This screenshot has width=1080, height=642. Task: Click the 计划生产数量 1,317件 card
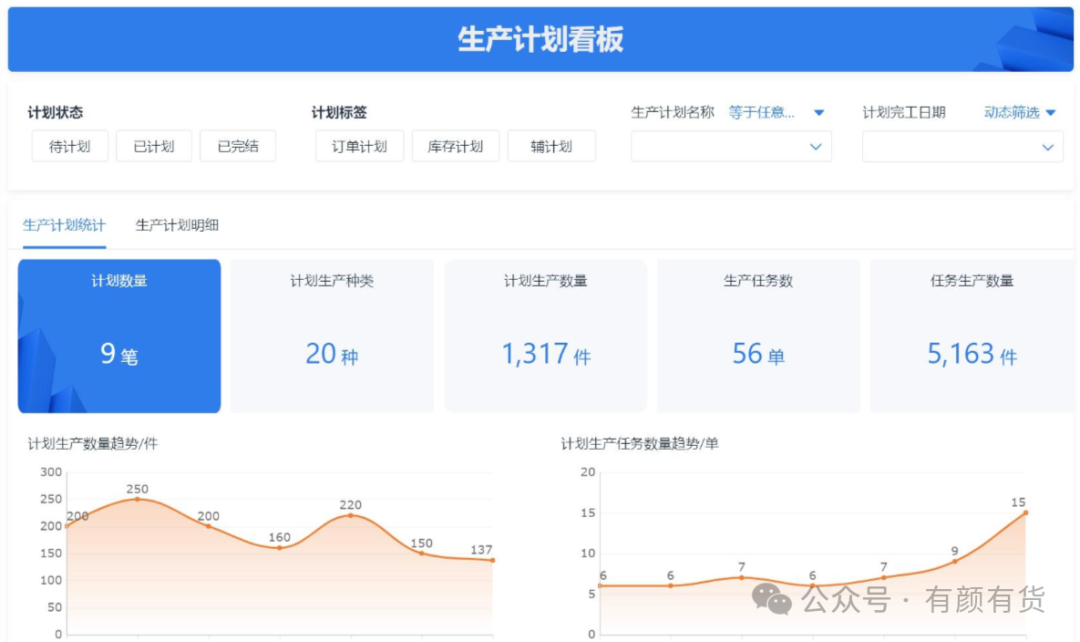[545, 336]
